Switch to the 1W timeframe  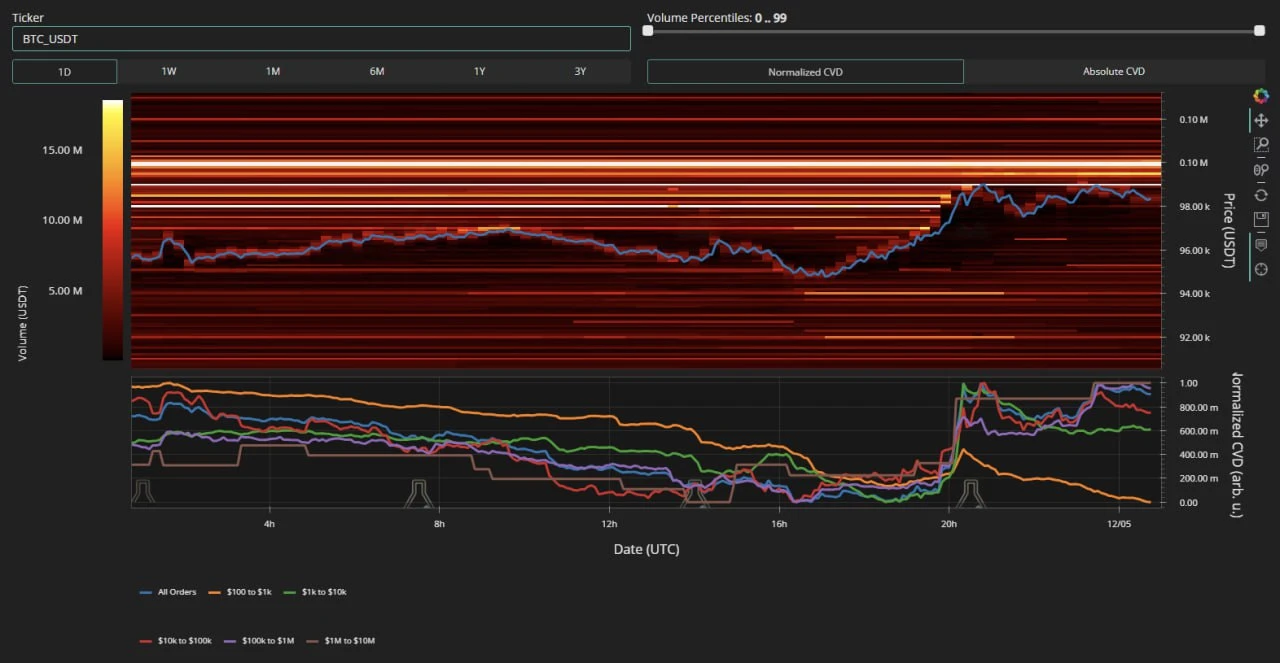tap(169, 72)
